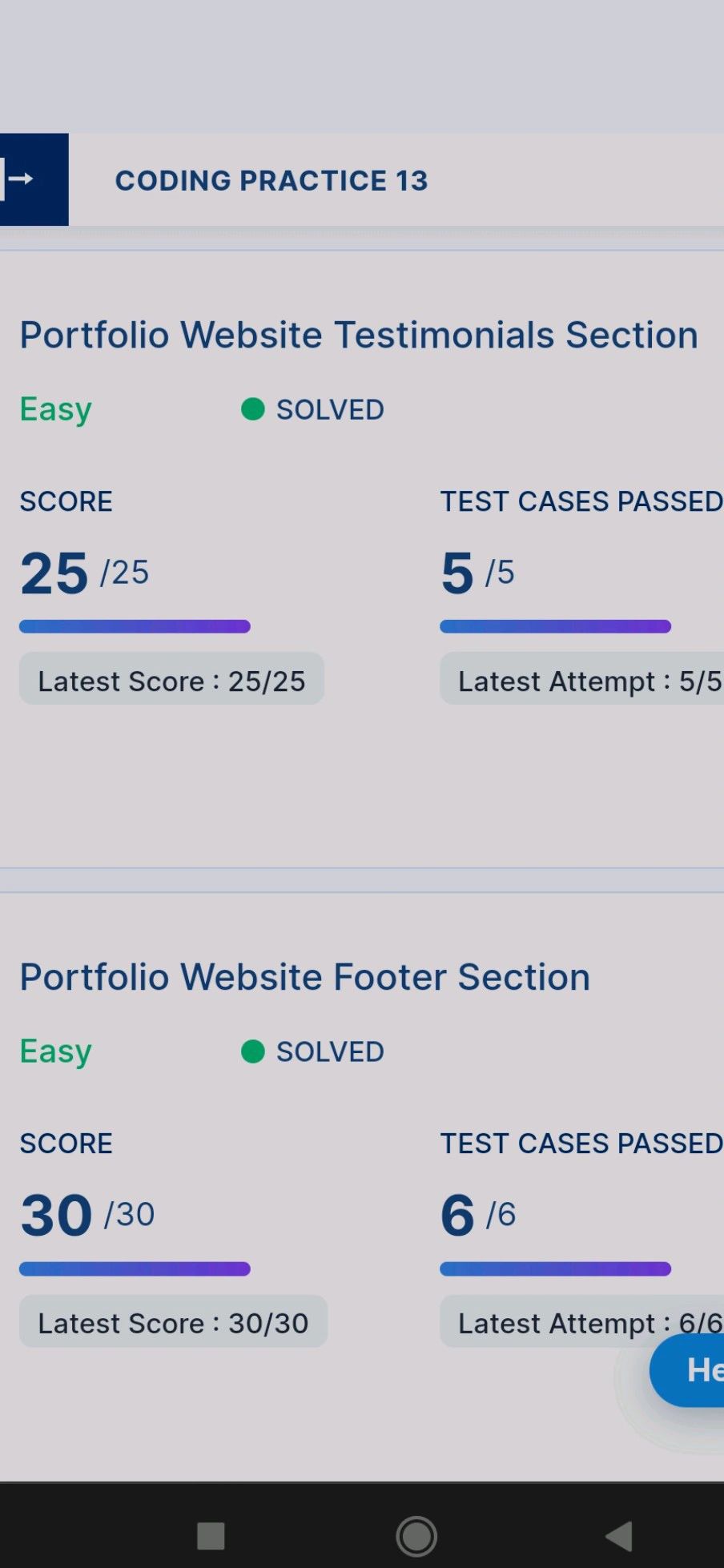This screenshot has height=1568, width=724.
Task: Tap the CODING PRACTICE 13 header
Action: click(x=271, y=181)
